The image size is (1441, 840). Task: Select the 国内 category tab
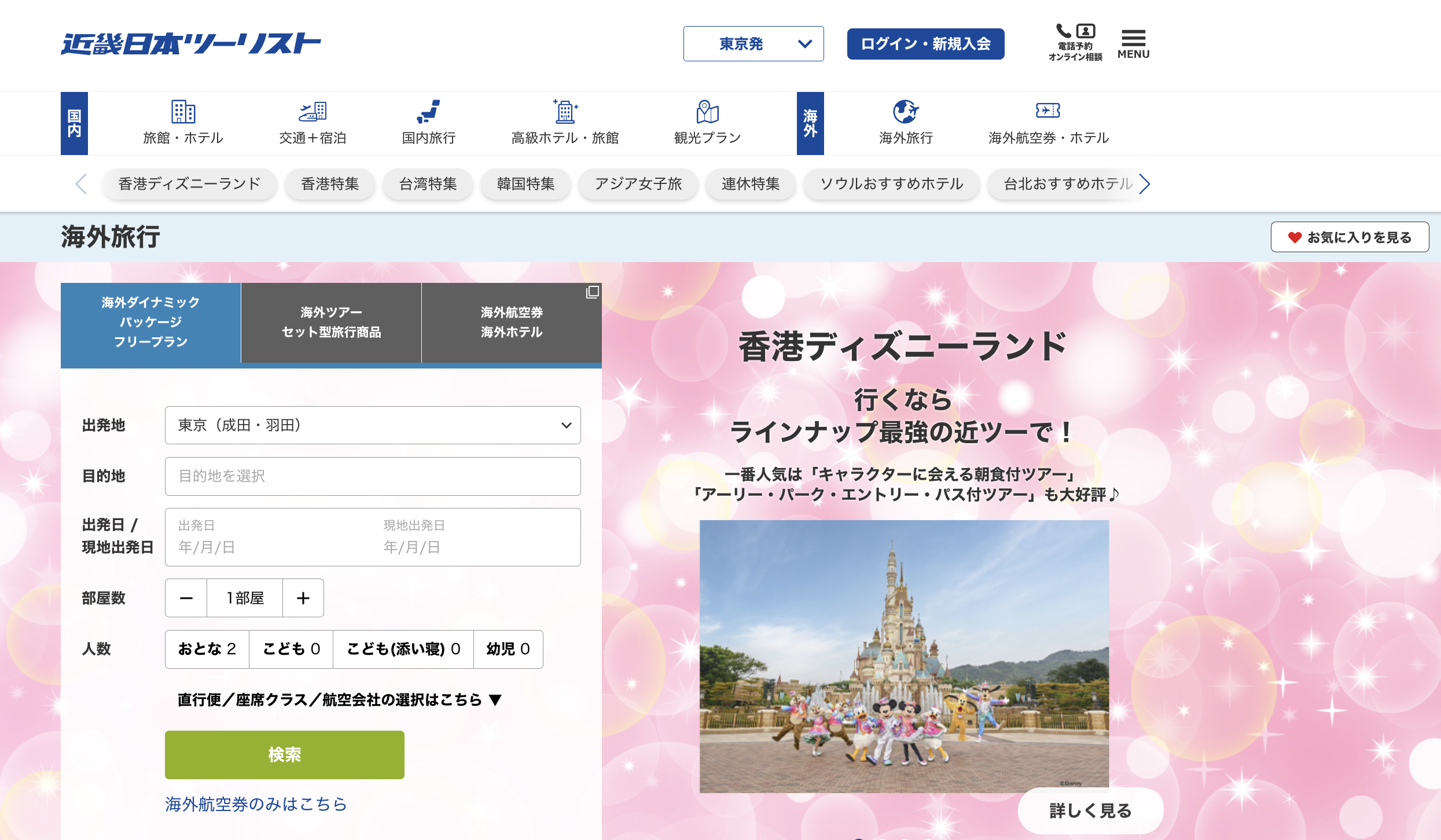coord(74,123)
